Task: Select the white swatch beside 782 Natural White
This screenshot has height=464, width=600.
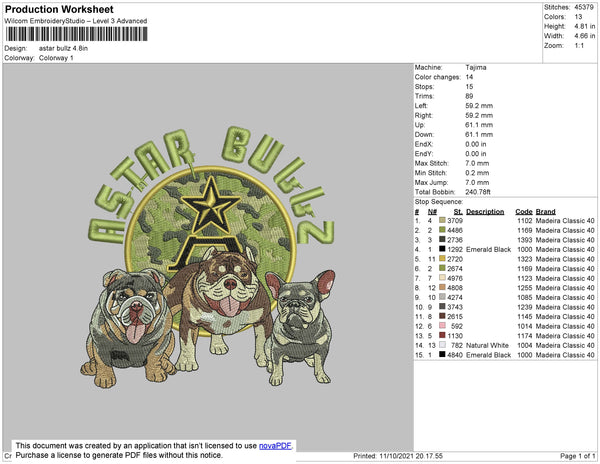Action: click(442, 345)
